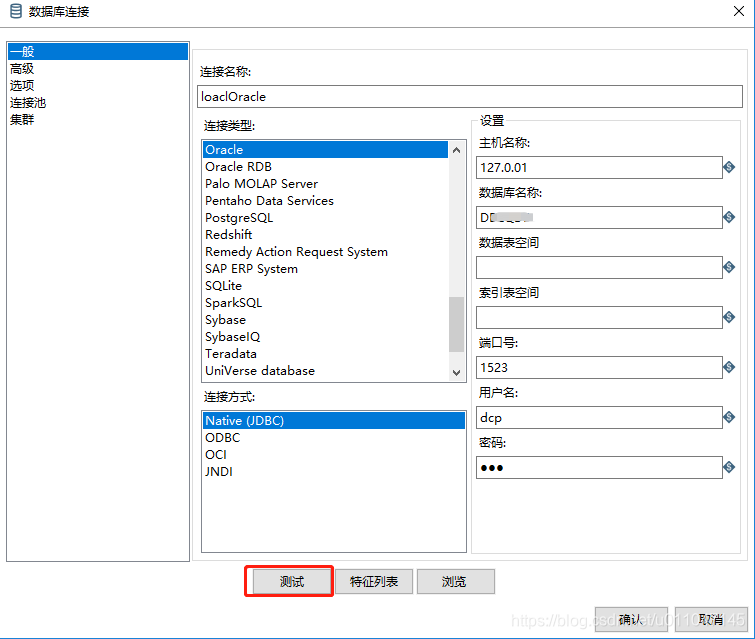Click the database icon in title bar
The width and height of the screenshot is (755, 639).
(x=16, y=11)
